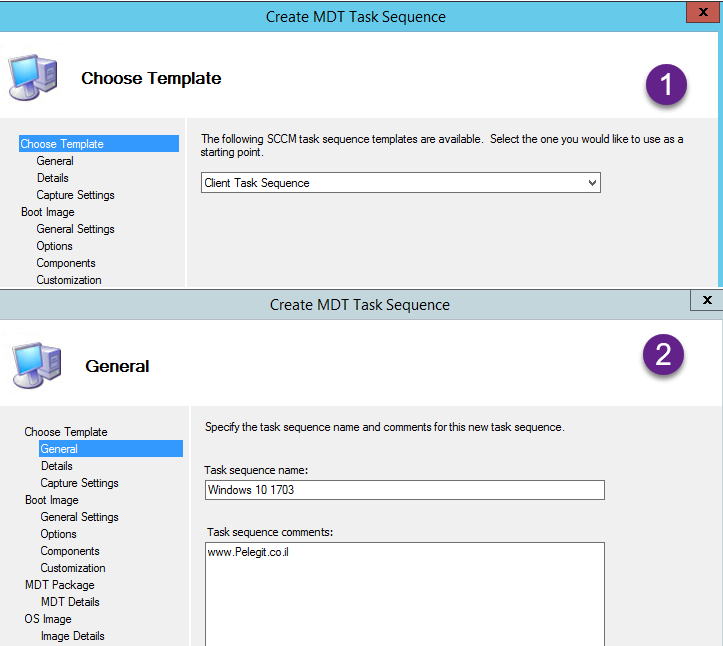Select Capture Settings in top wizard sidebar
The height and width of the screenshot is (646, 723).
[x=75, y=195]
